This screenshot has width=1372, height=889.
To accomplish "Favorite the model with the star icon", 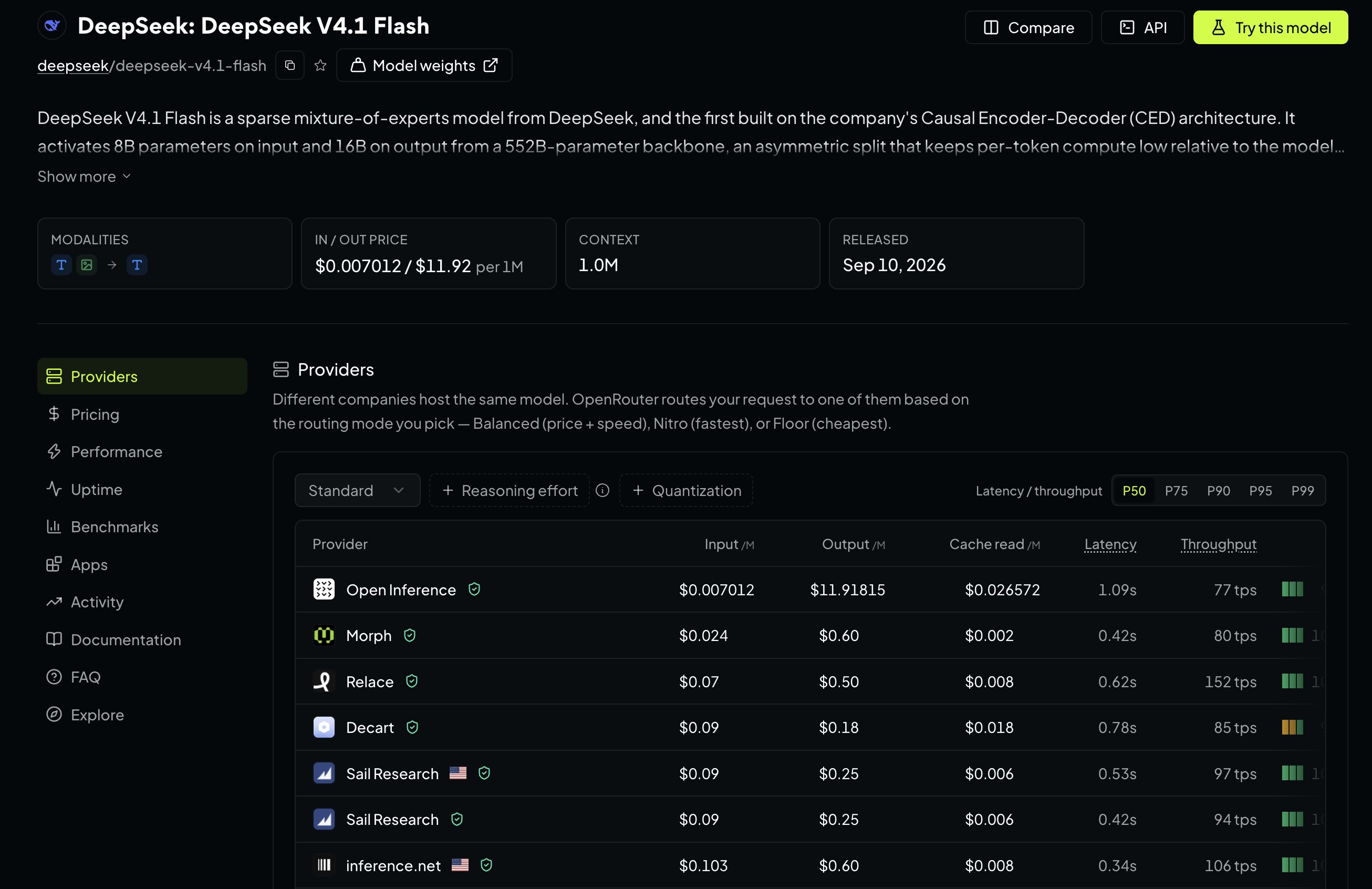I will 320,66.
